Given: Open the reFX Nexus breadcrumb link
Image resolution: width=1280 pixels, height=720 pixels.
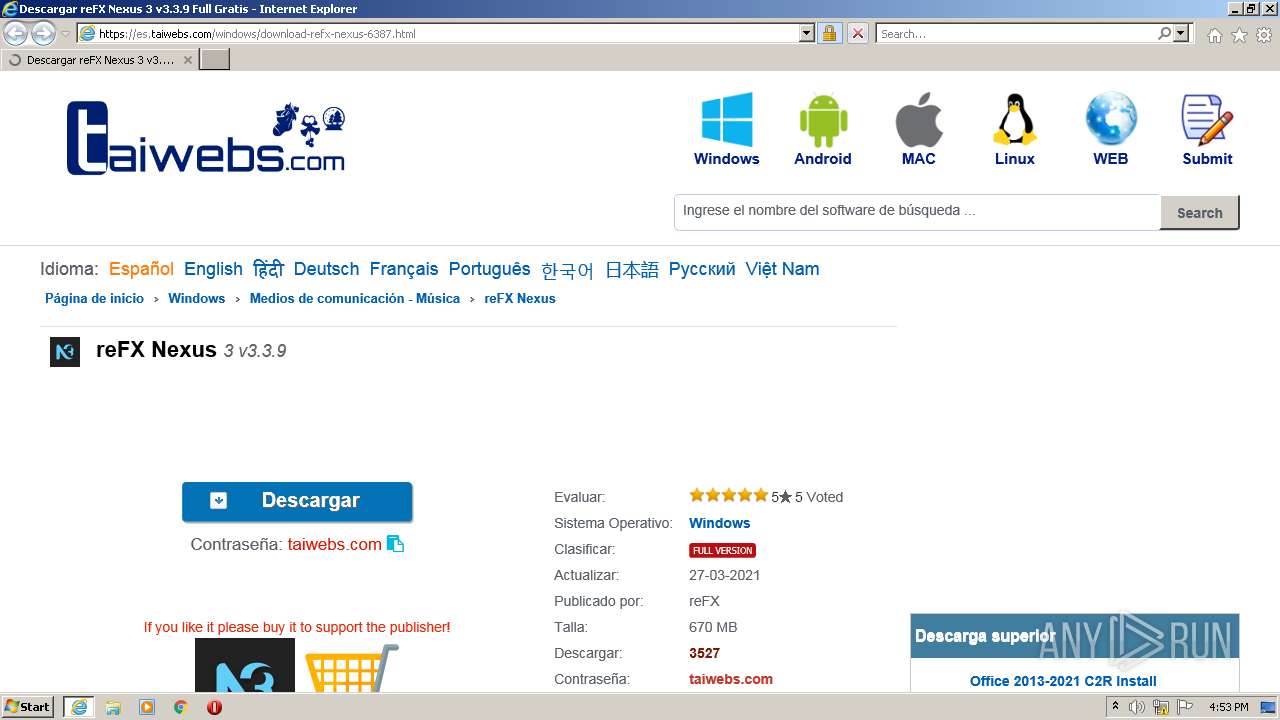Looking at the screenshot, I should 520,298.
